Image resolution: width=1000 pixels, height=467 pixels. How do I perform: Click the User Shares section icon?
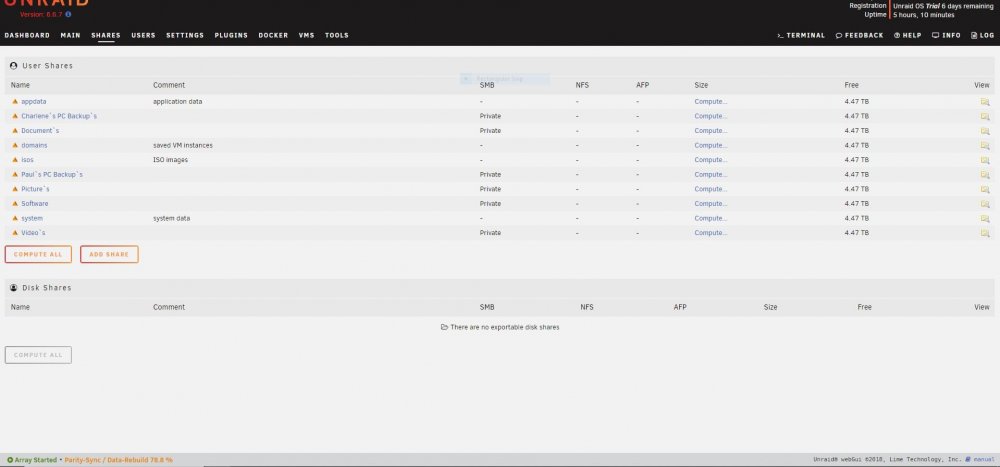pyautogui.click(x=14, y=66)
